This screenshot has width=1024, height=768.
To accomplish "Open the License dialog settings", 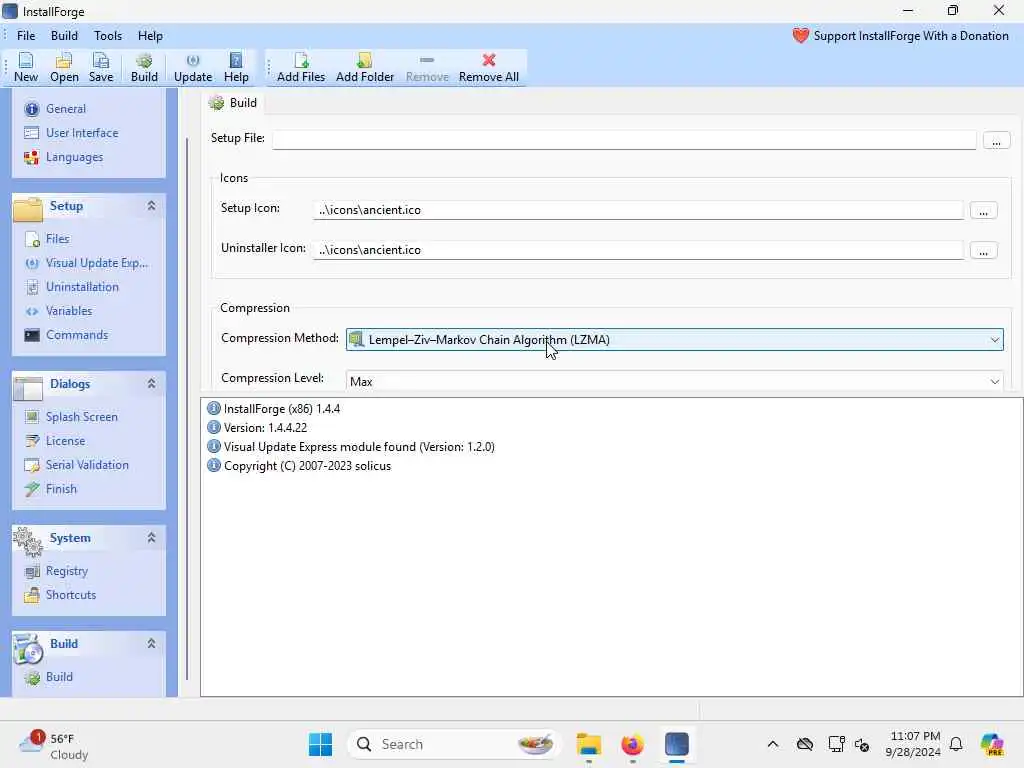I will pos(65,441).
